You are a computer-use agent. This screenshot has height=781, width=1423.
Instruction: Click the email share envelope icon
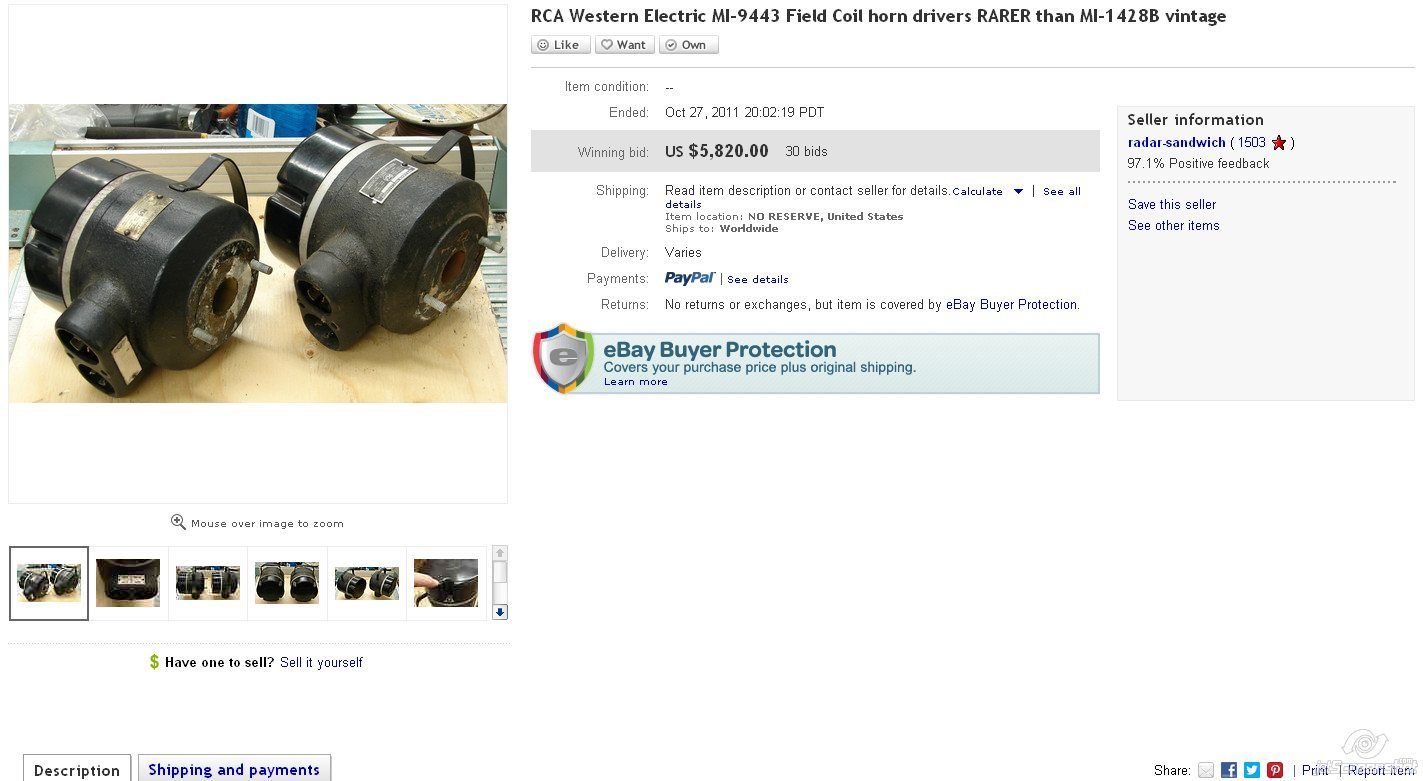point(1206,770)
